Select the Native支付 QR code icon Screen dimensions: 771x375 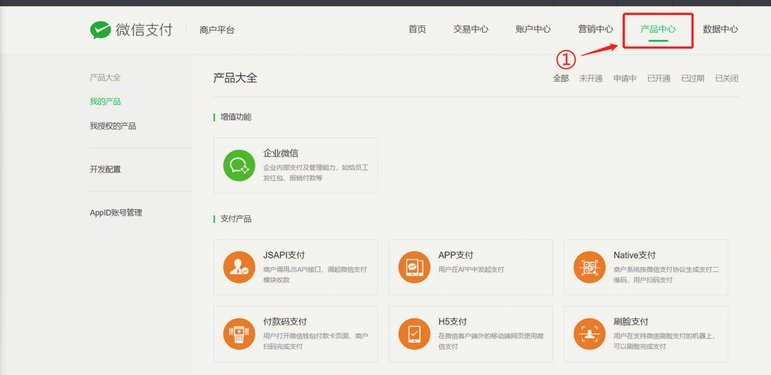click(589, 267)
